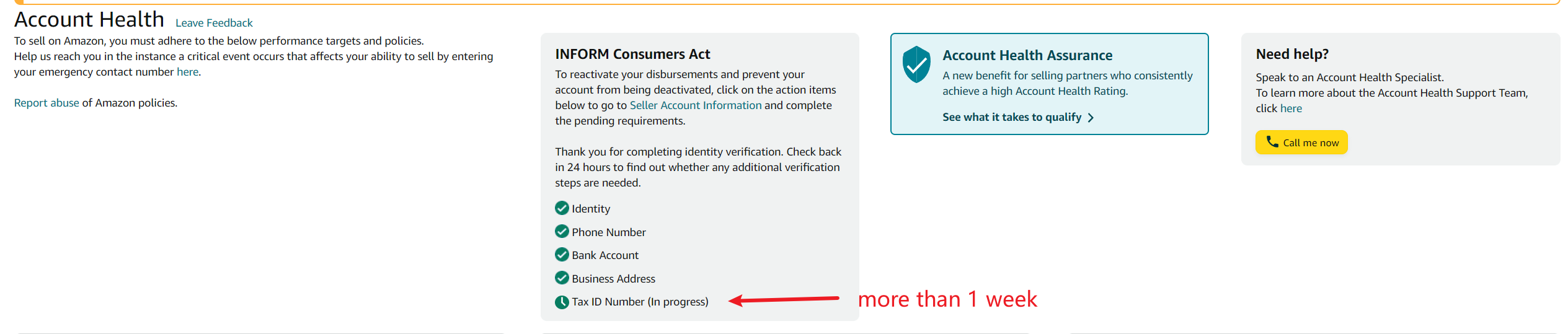Select the Tax ID Number (In progress) item
This screenshot has width=1568, height=334.
[x=632, y=302]
